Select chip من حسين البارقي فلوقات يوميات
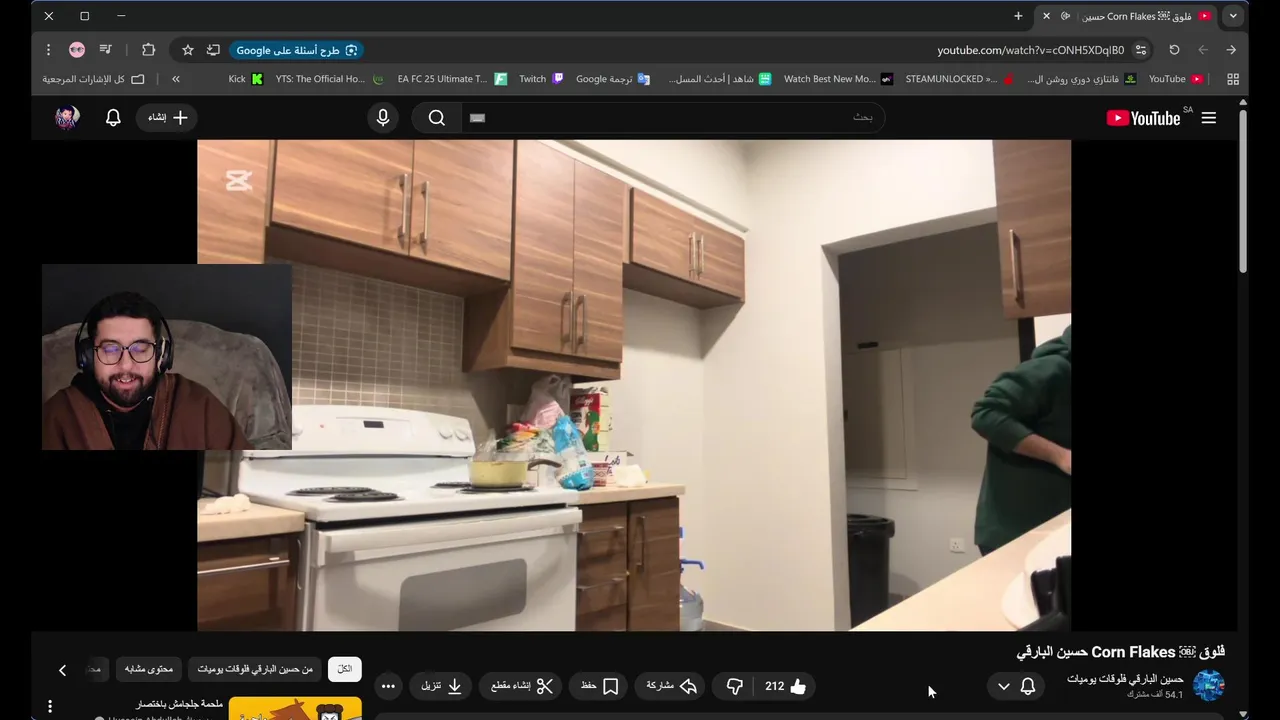Image resolution: width=1280 pixels, height=720 pixels. coord(255,669)
